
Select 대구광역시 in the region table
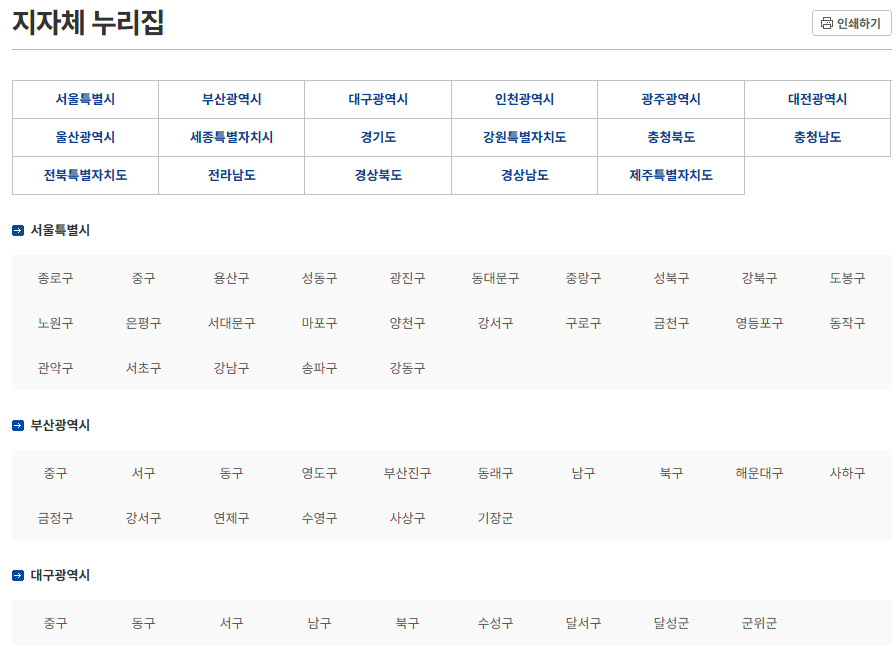[378, 99]
